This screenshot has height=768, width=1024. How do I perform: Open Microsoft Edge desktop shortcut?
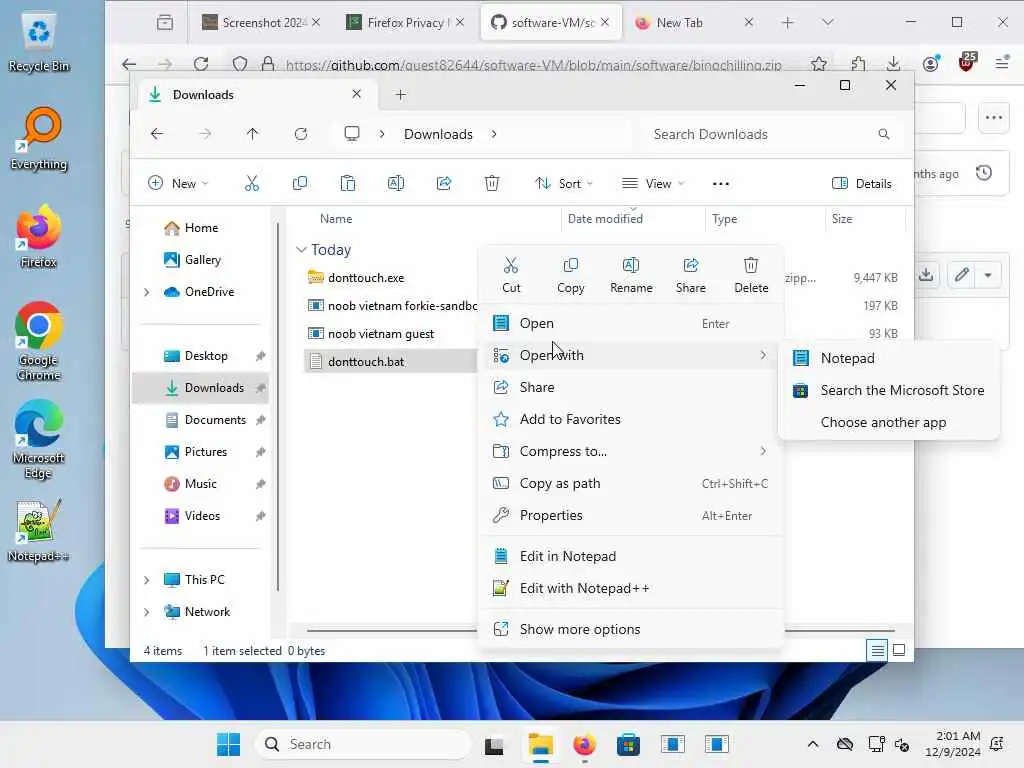[39, 440]
